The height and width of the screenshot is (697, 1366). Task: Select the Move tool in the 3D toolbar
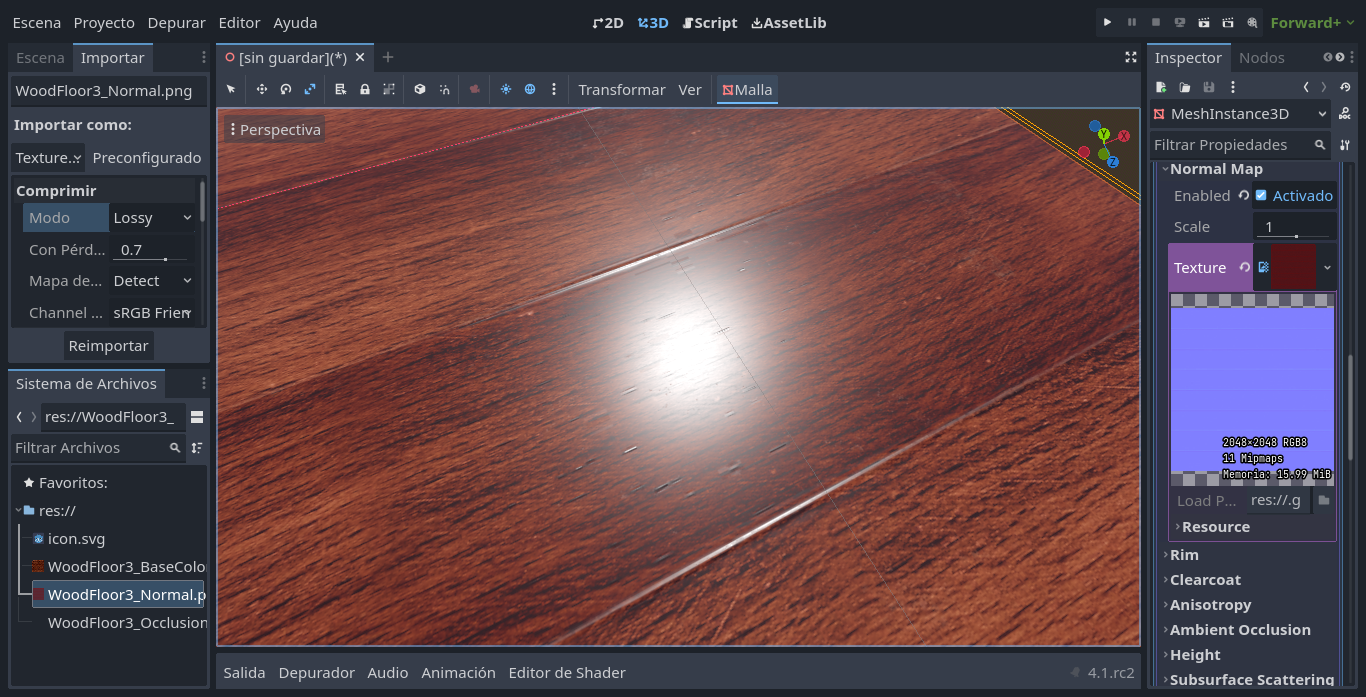coord(261,89)
